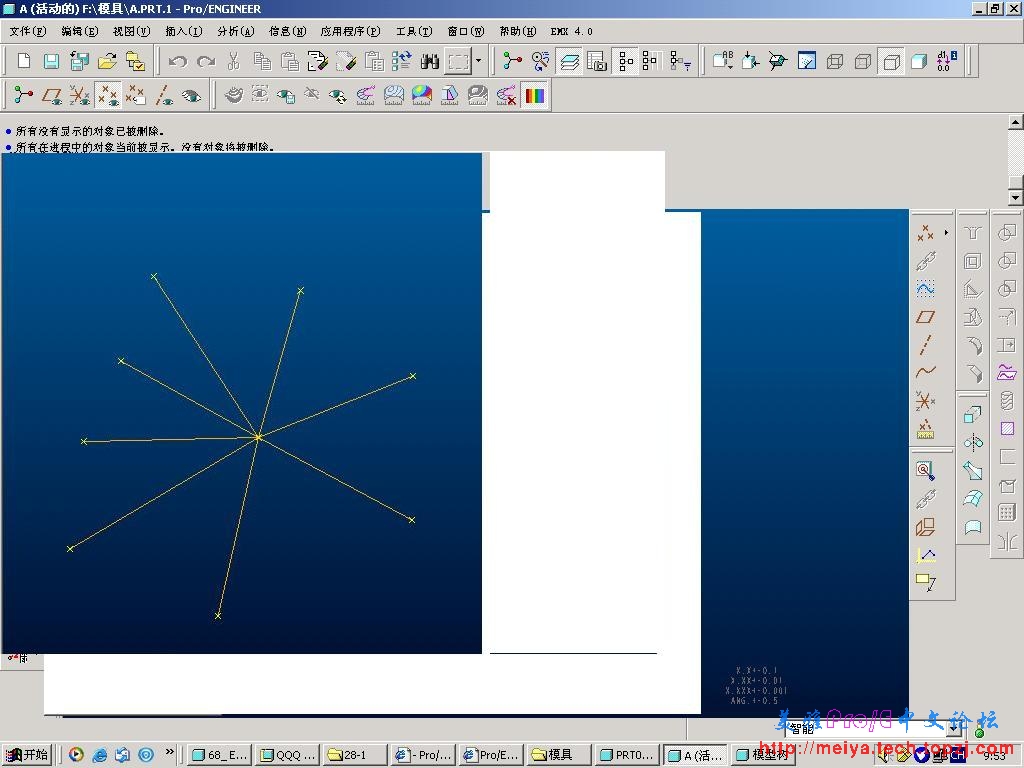1024x768 pixels.
Task: Open the datum point tool flyout arrow
Action: (x=946, y=232)
